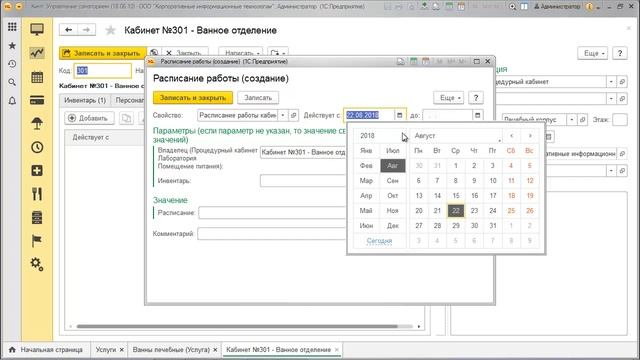Switch to Кабинет №301 bottom tab
Image resolution: width=640 pixels, height=360 pixels.
coord(278,350)
